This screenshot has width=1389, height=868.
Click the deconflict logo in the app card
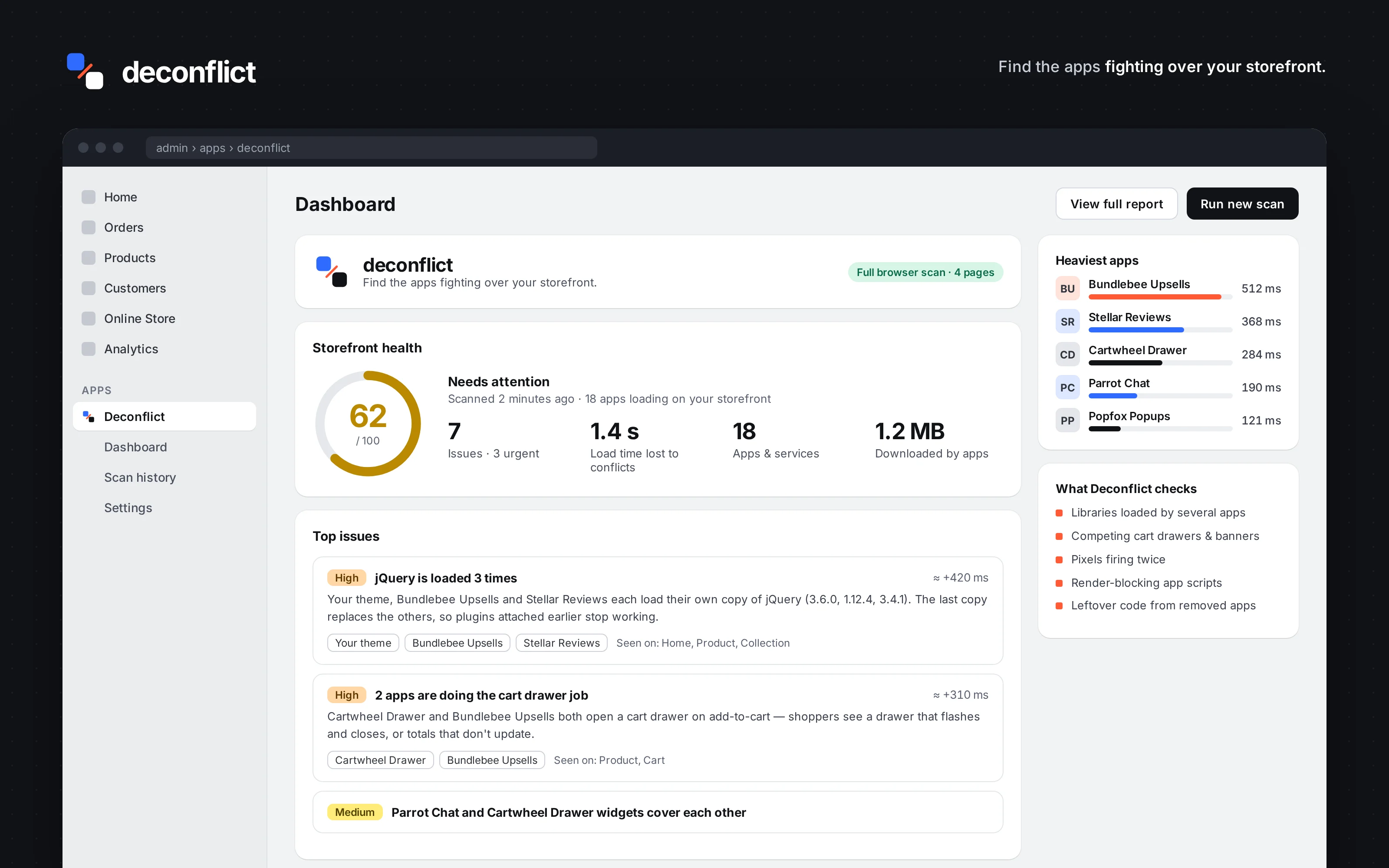coord(332,272)
